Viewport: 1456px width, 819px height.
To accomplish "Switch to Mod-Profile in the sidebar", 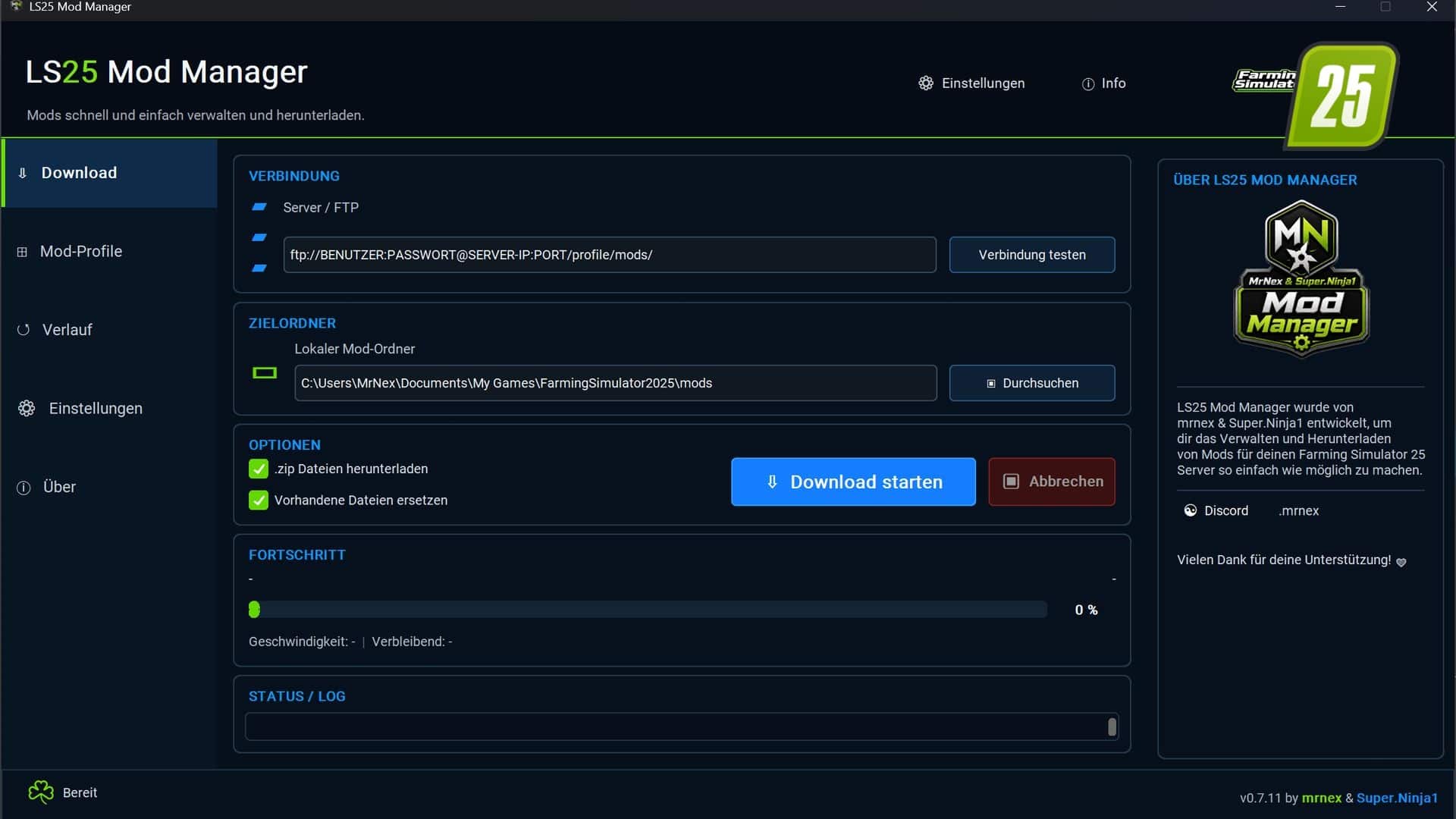I will (110, 251).
